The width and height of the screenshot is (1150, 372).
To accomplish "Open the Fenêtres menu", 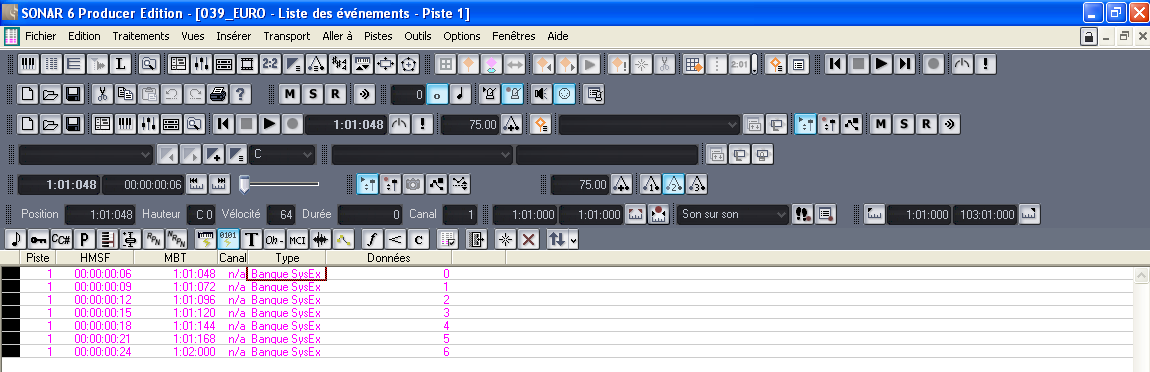I will (514, 36).
